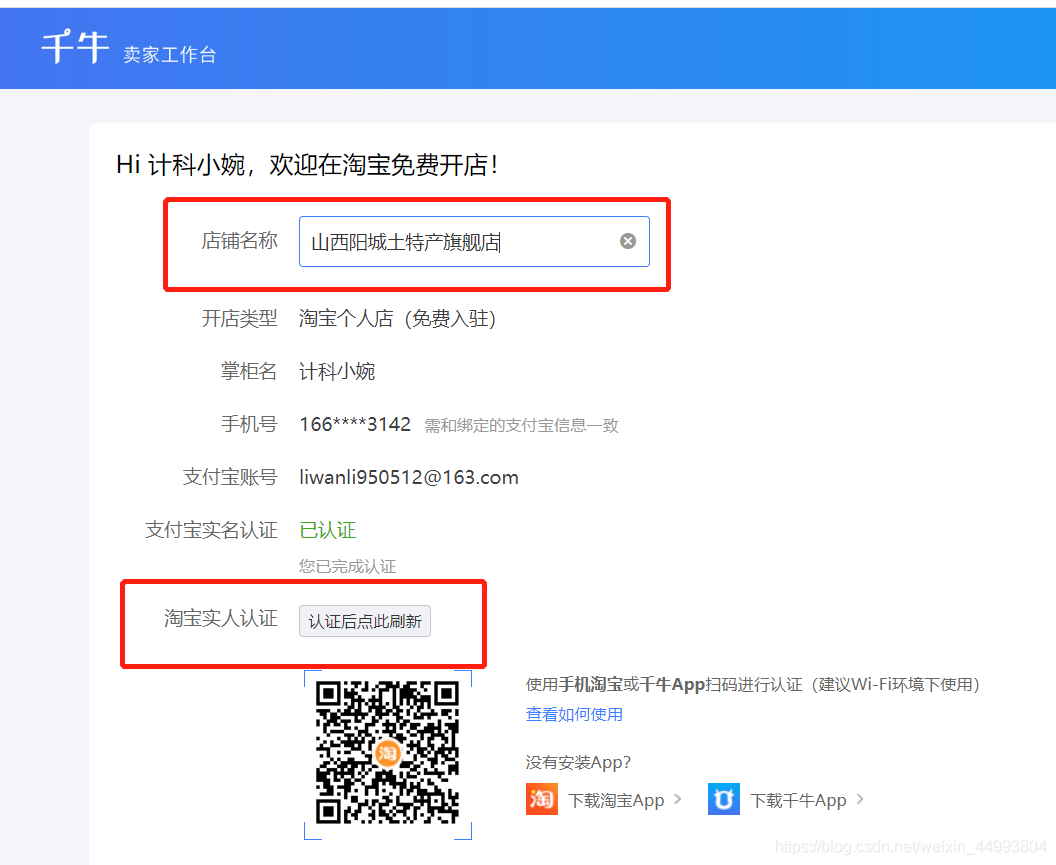Screen dimensions: 1056x865
Task: Open 下载淘宝App link
Action: (616, 800)
